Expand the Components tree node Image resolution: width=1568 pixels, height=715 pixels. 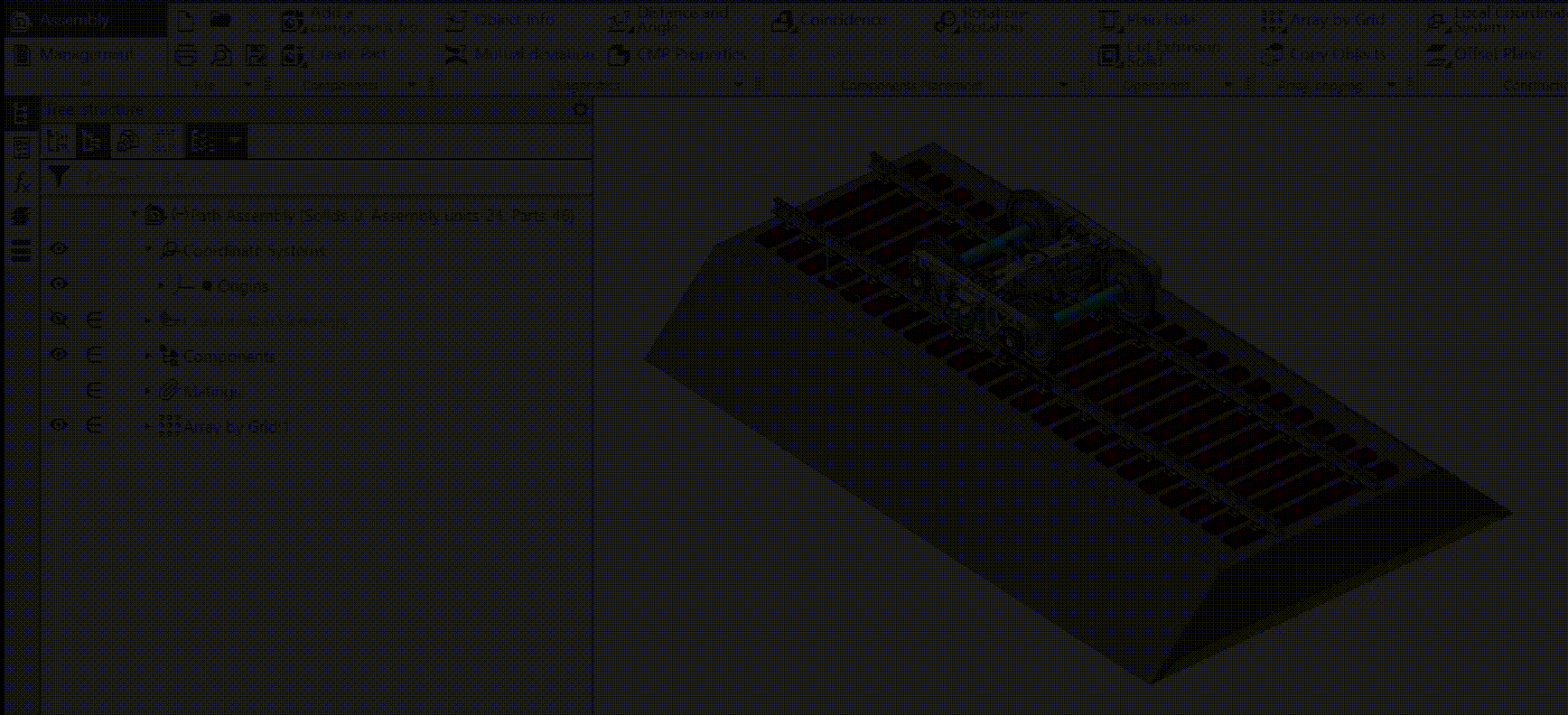tap(148, 356)
